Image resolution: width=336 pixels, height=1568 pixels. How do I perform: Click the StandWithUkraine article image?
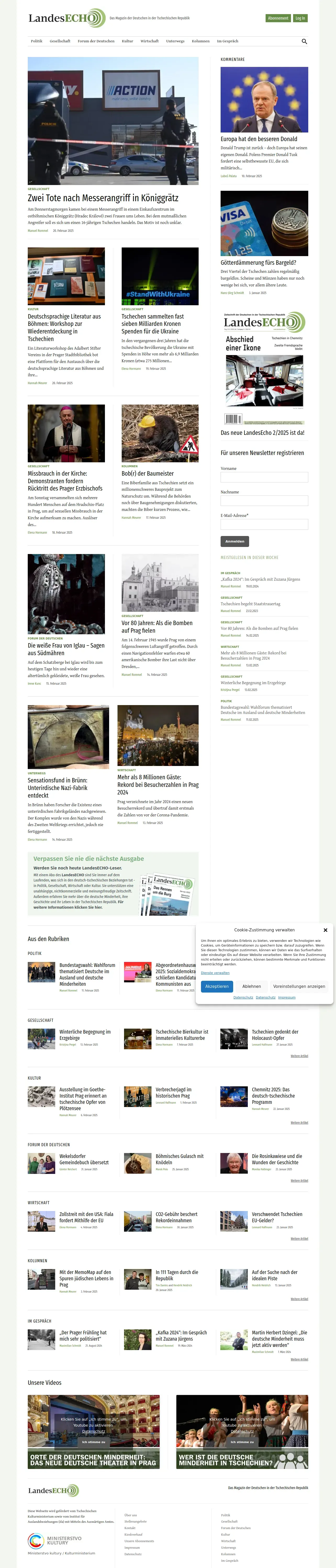tap(160, 276)
